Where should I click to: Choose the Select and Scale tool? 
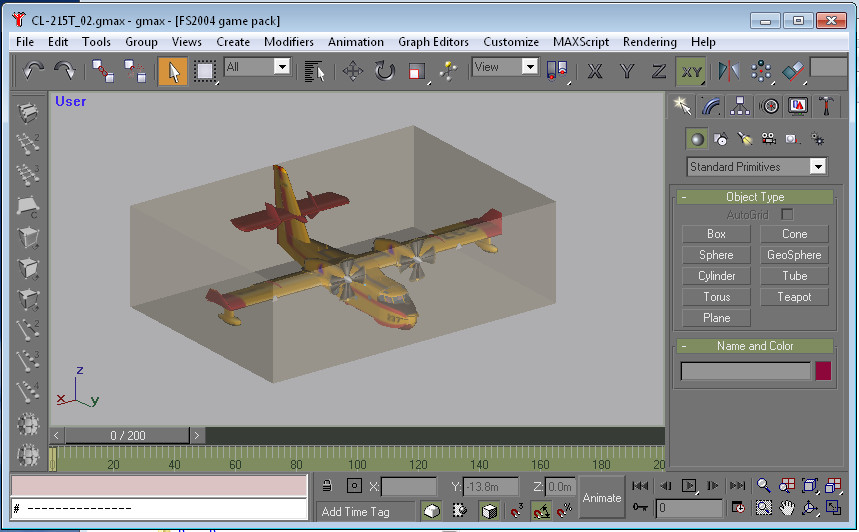coord(417,71)
